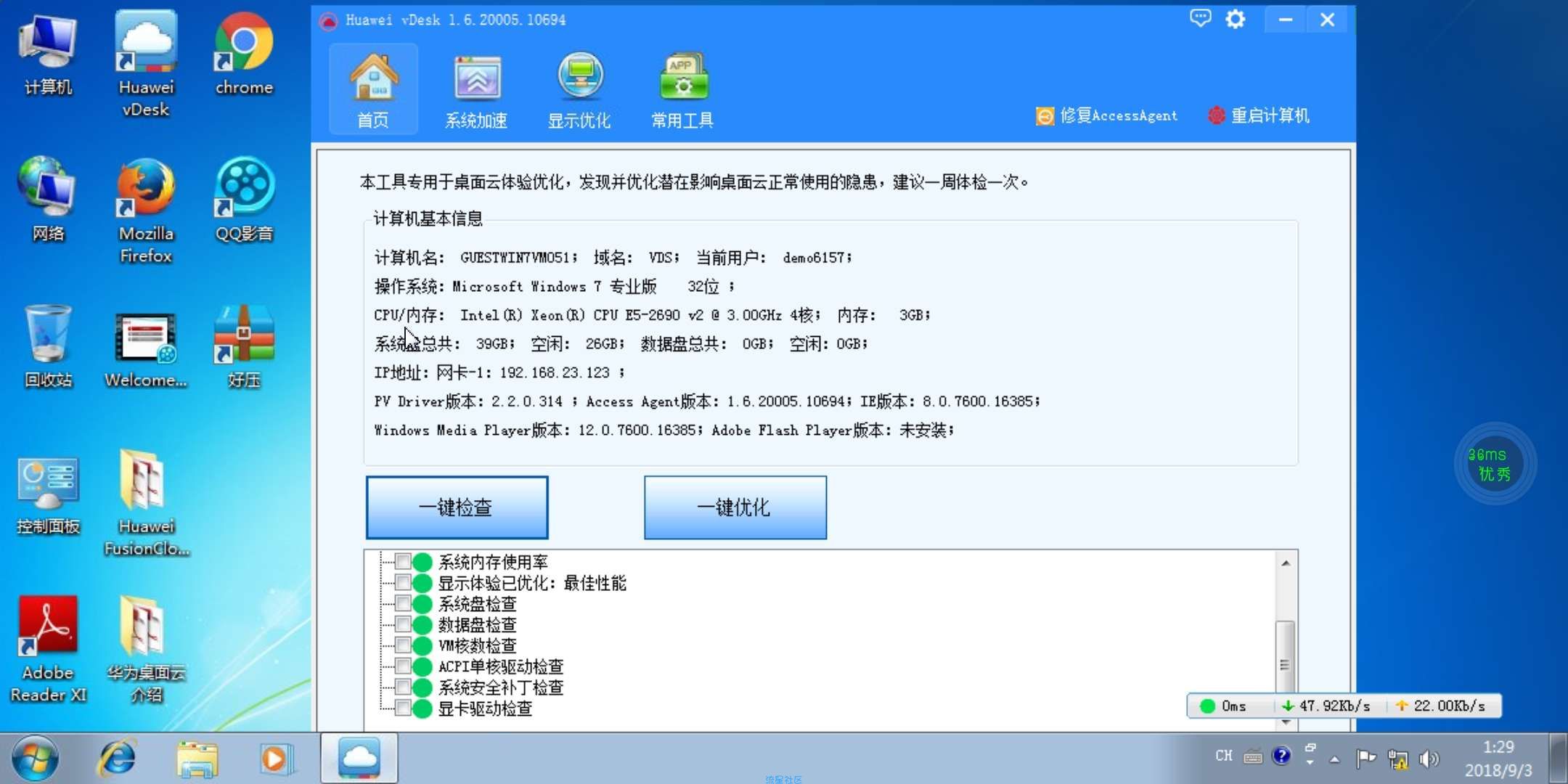Click the 一键优化 button
This screenshot has width=1568, height=784.
coord(735,507)
